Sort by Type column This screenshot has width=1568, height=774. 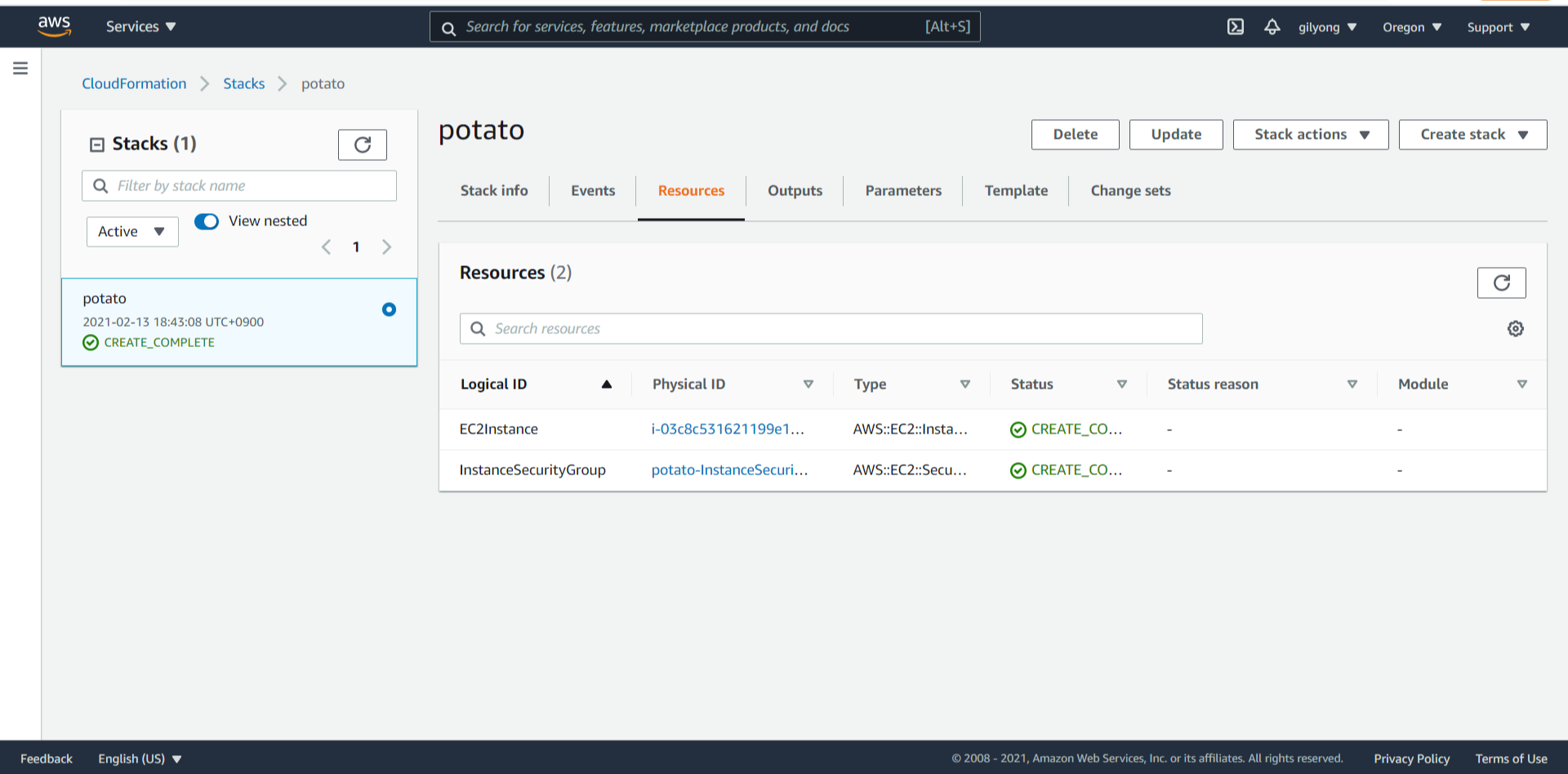tap(965, 384)
